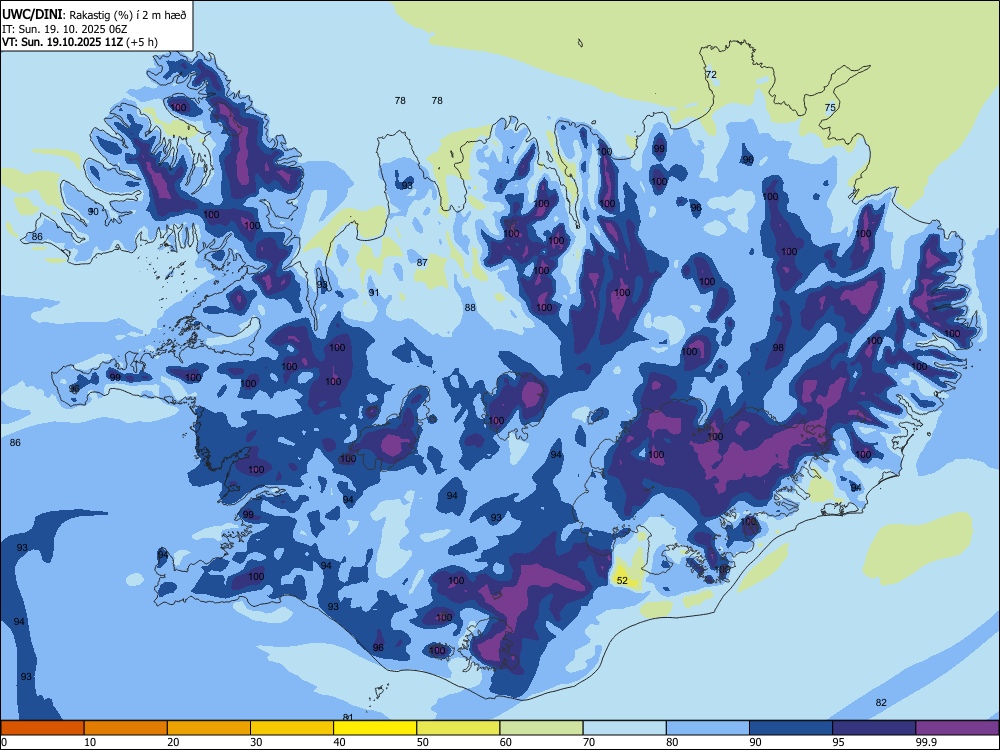1000x750 pixels.
Task: Pick the pale yellow 50–60 legend swatch
Action: coord(458,728)
